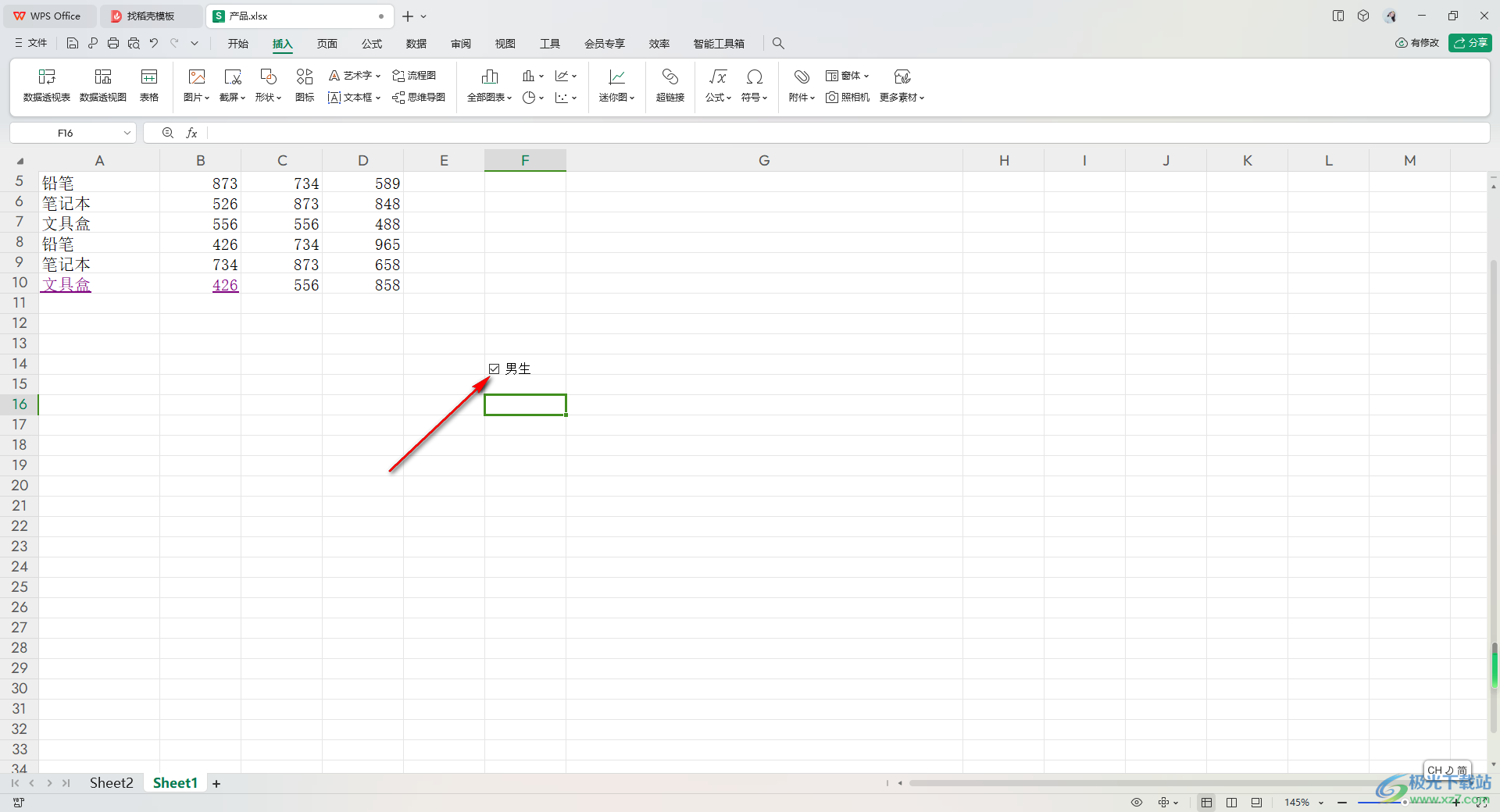Expand the scatter chart type dropdown
This screenshot has height=812, width=1500.
(x=574, y=98)
